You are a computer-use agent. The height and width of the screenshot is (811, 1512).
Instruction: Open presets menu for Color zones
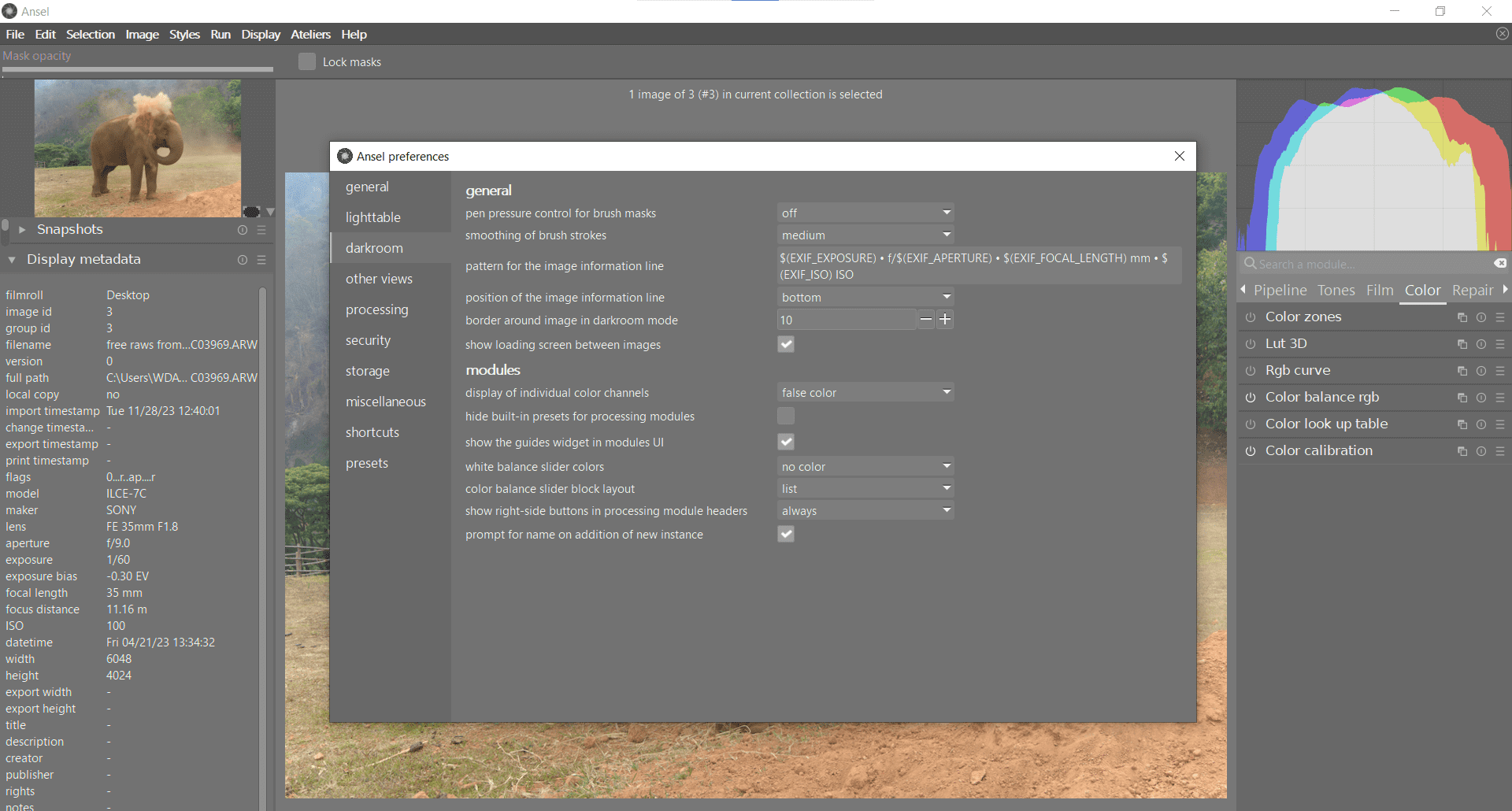point(1500,317)
